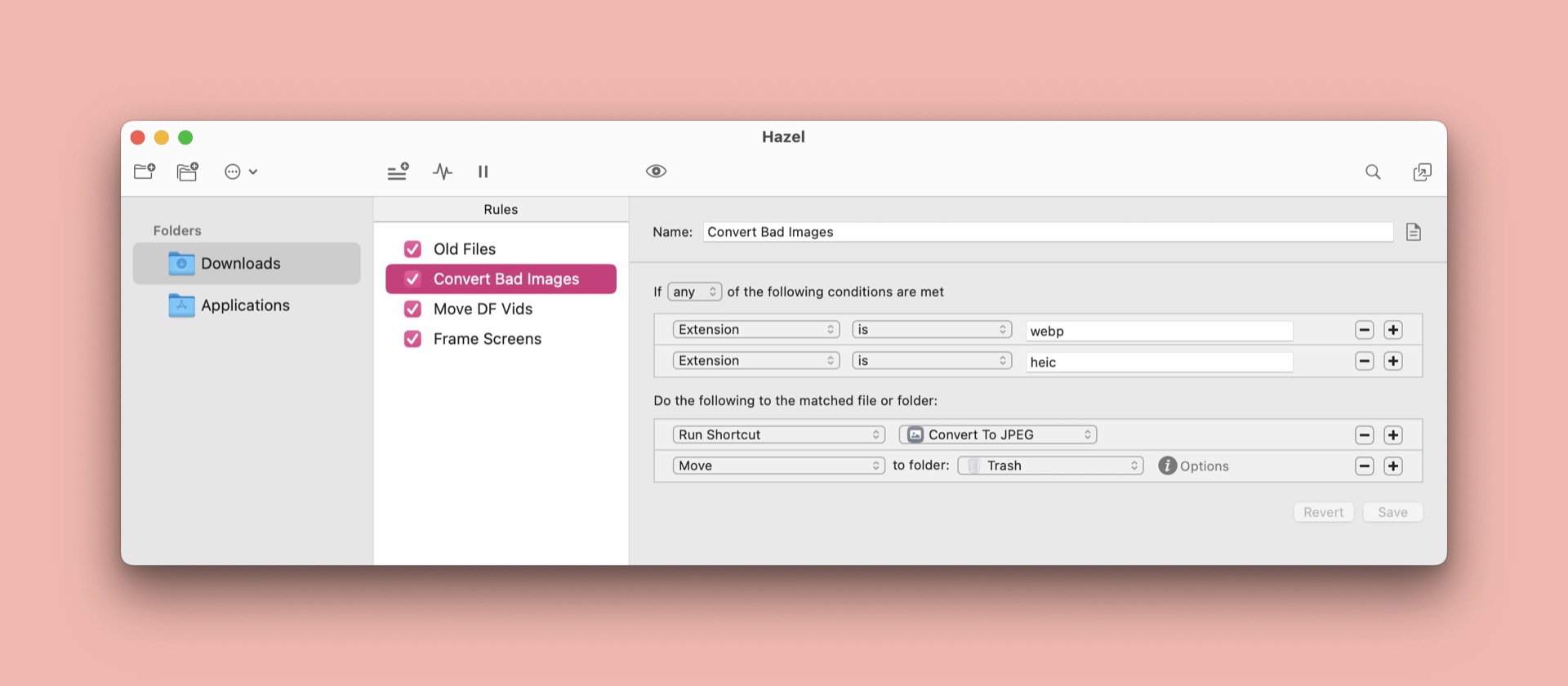This screenshot has width=1568, height=686.
Task: Click the eye preview icon
Action: [x=657, y=171]
